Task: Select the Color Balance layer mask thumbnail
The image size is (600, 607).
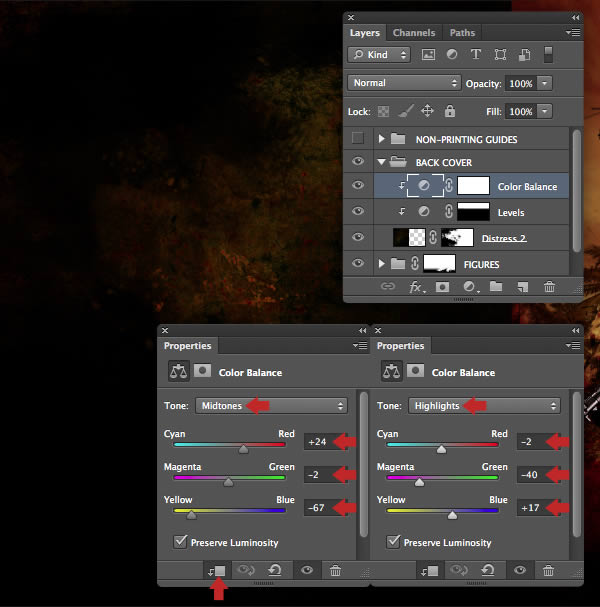Action: (473, 185)
